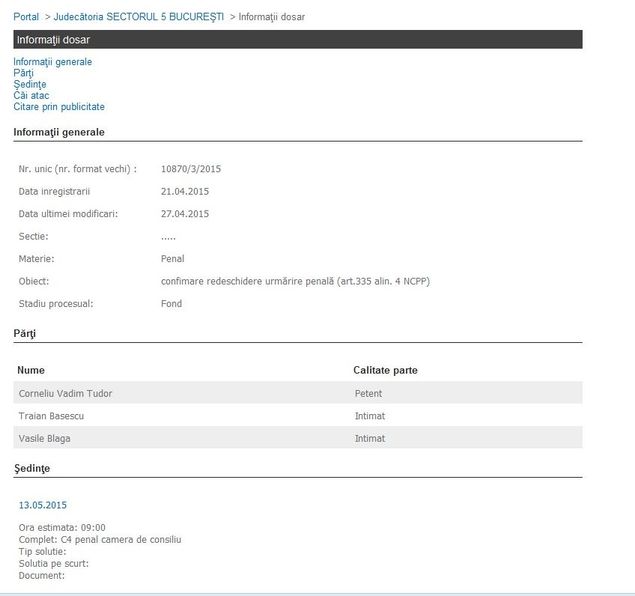Image resolution: width=635 pixels, height=596 pixels.
Task: Click the Solutia pe scurt label
Action: pyautogui.click(x=53, y=564)
